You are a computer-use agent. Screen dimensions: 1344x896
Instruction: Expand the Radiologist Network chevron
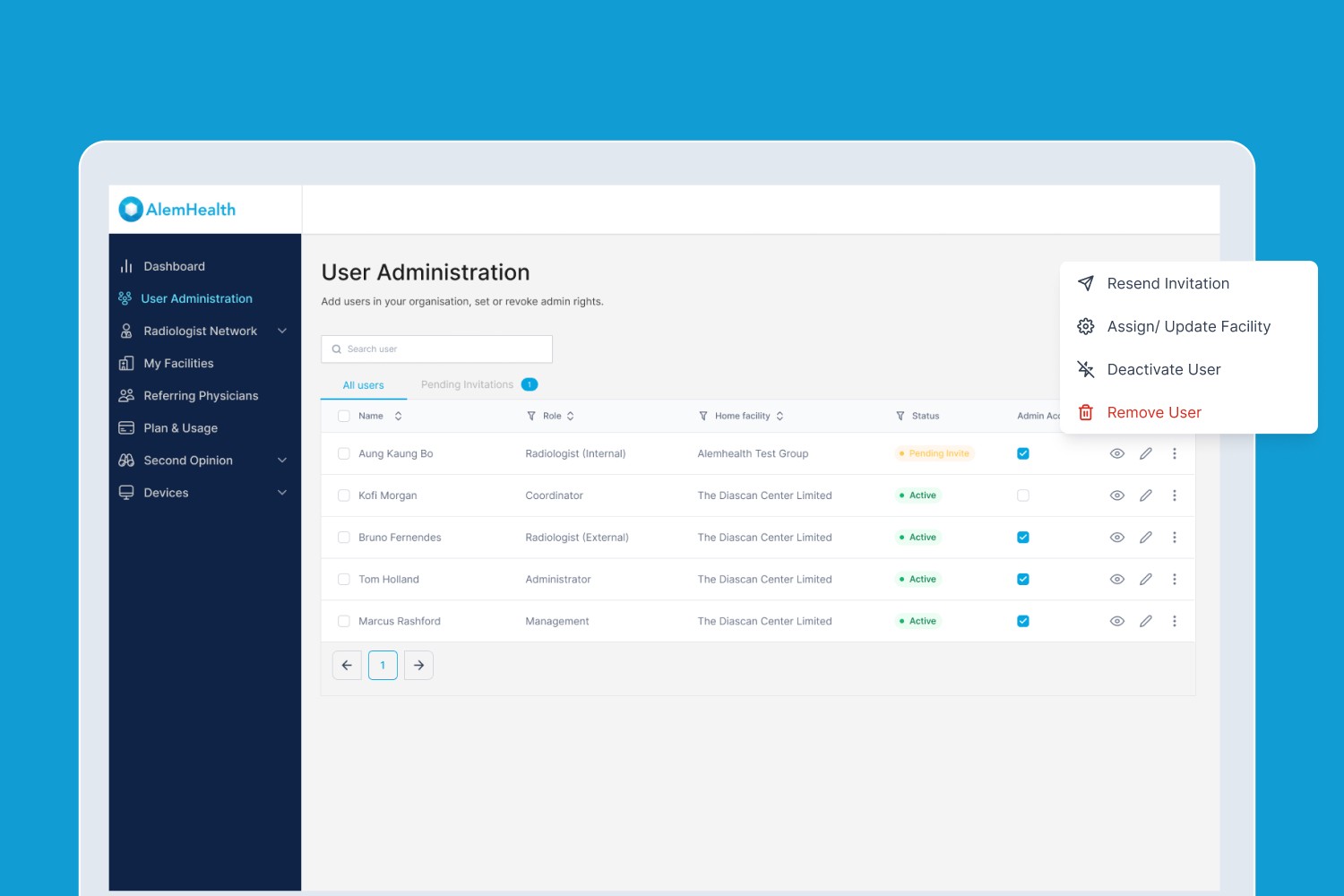282,331
